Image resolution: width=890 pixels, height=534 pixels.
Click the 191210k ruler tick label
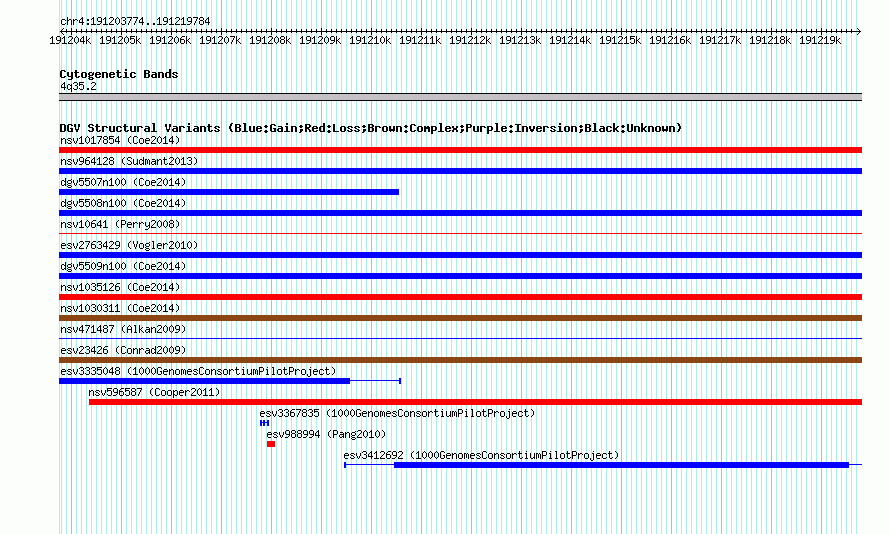[x=370, y=40]
